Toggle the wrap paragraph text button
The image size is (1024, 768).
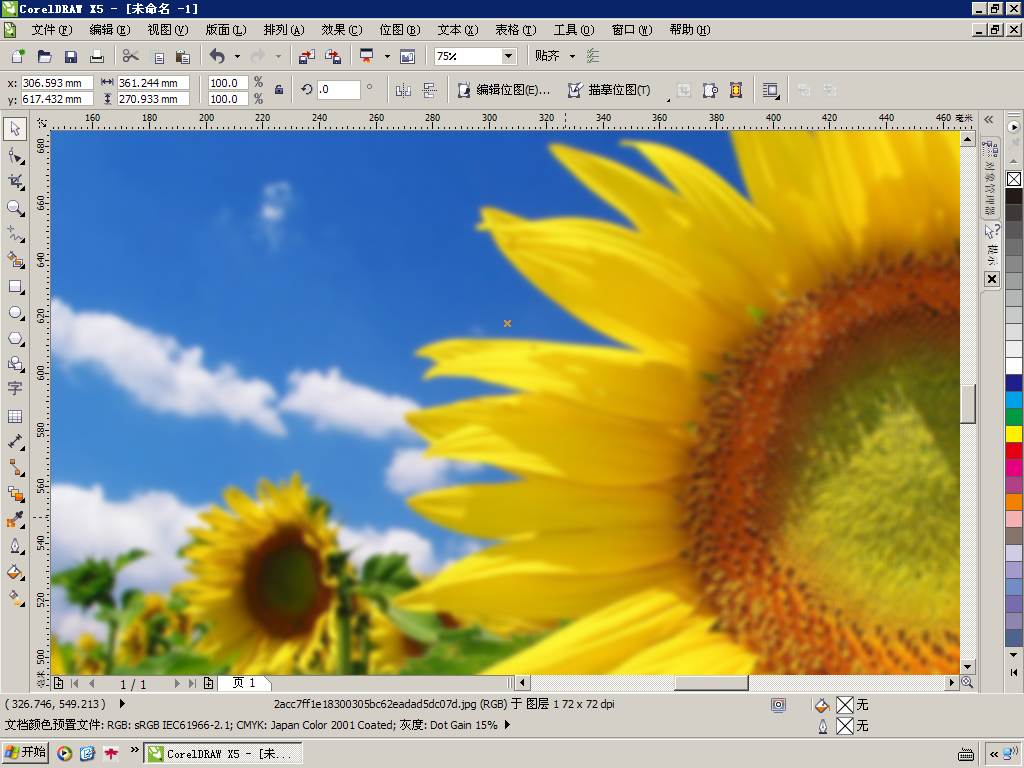tap(771, 90)
